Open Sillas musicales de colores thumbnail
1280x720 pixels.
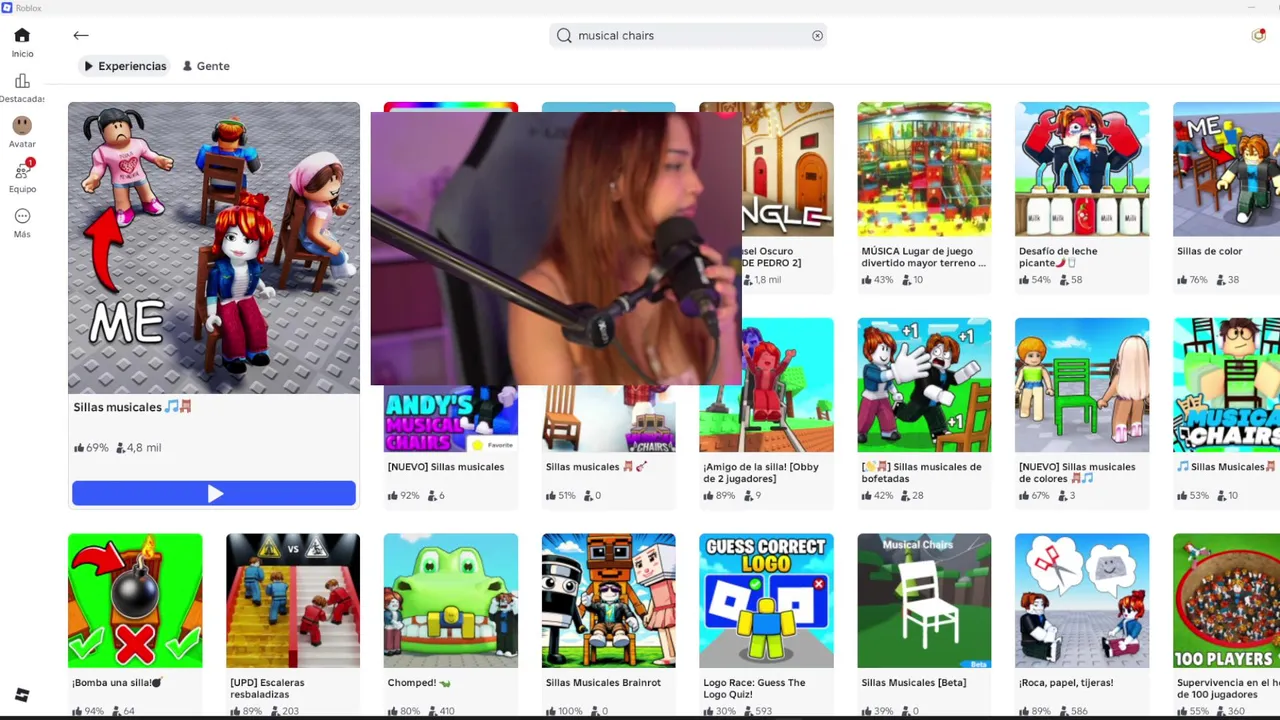(x=1082, y=385)
